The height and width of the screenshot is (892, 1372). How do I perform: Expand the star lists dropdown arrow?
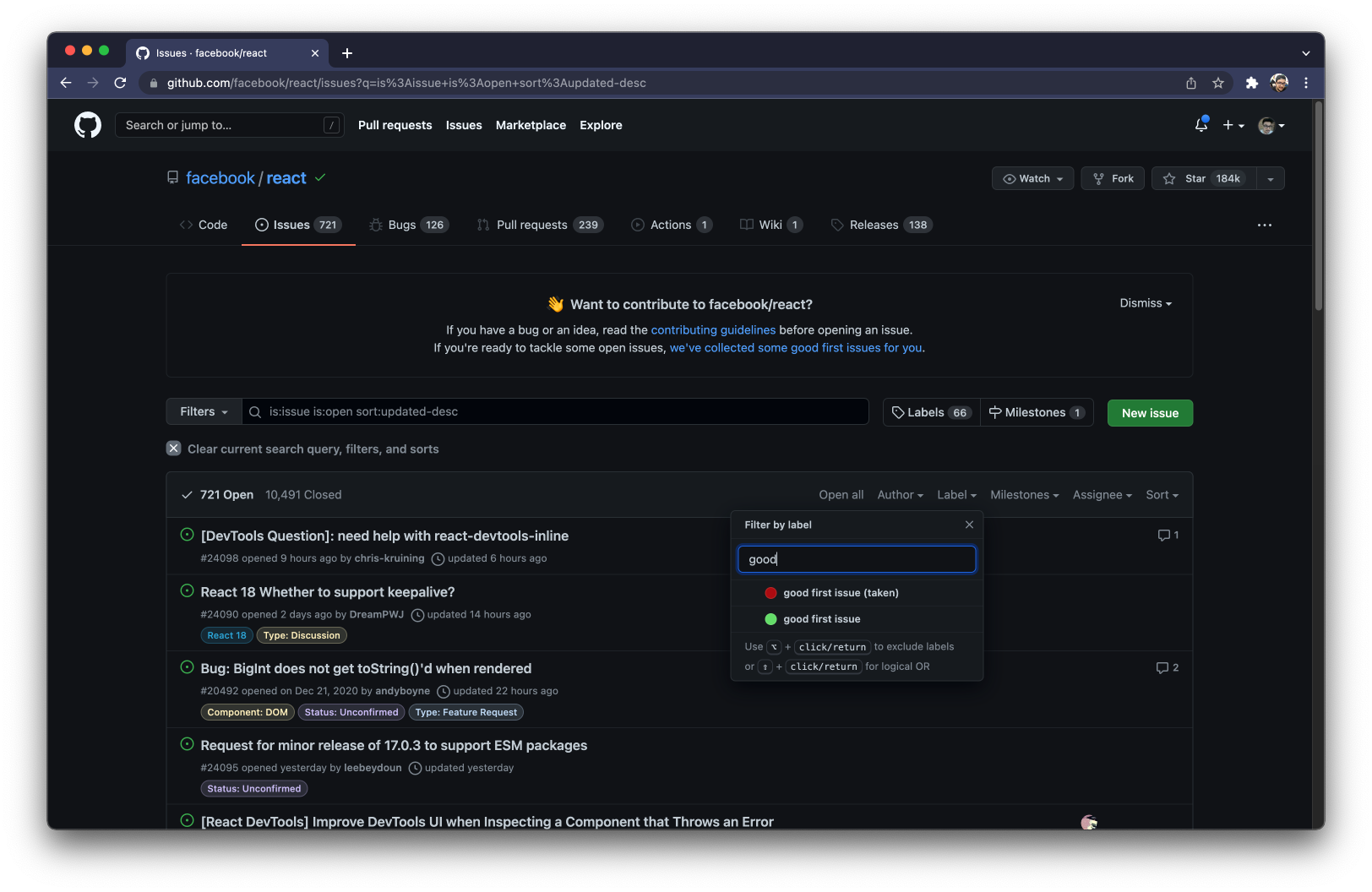[x=1271, y=178]
